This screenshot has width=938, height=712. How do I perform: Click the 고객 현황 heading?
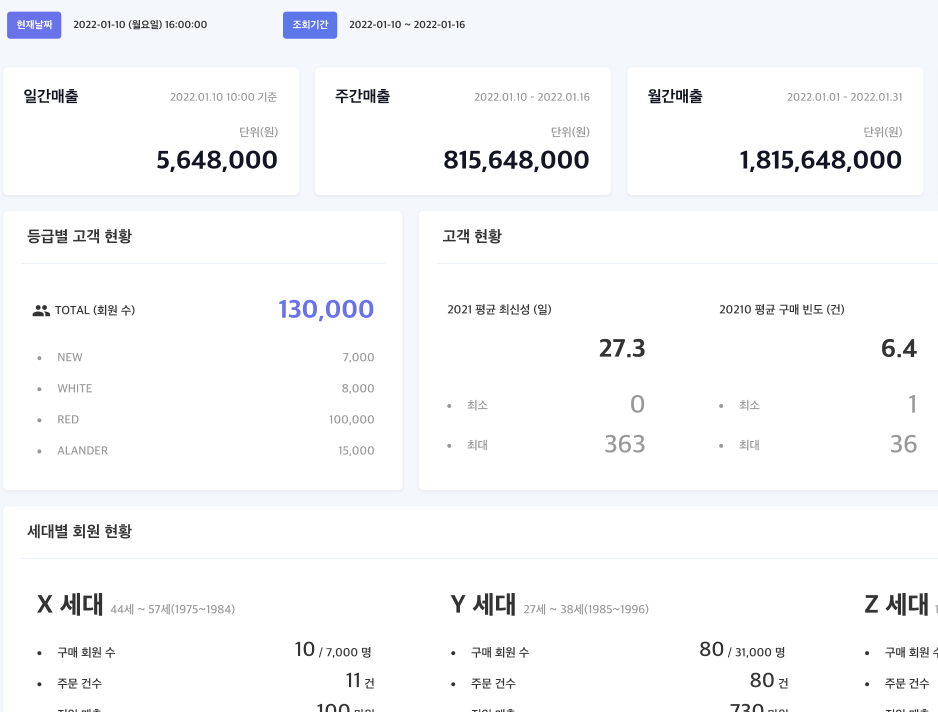tap(472, 236)
